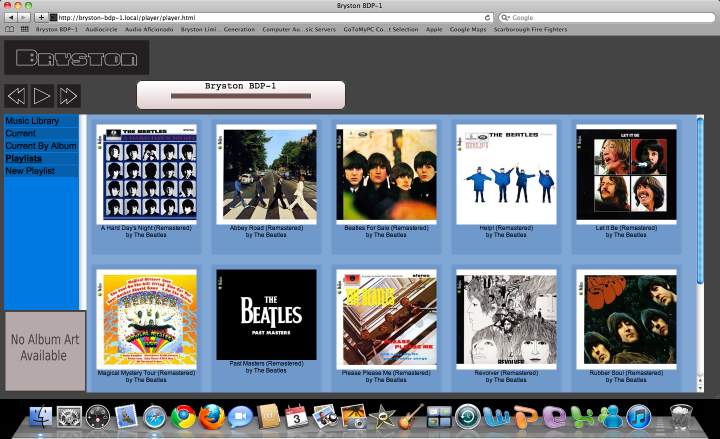This screenshot has height=439, width=720.
Task: Skip ahead with the fast-forward button
Action: pos(68,96)
